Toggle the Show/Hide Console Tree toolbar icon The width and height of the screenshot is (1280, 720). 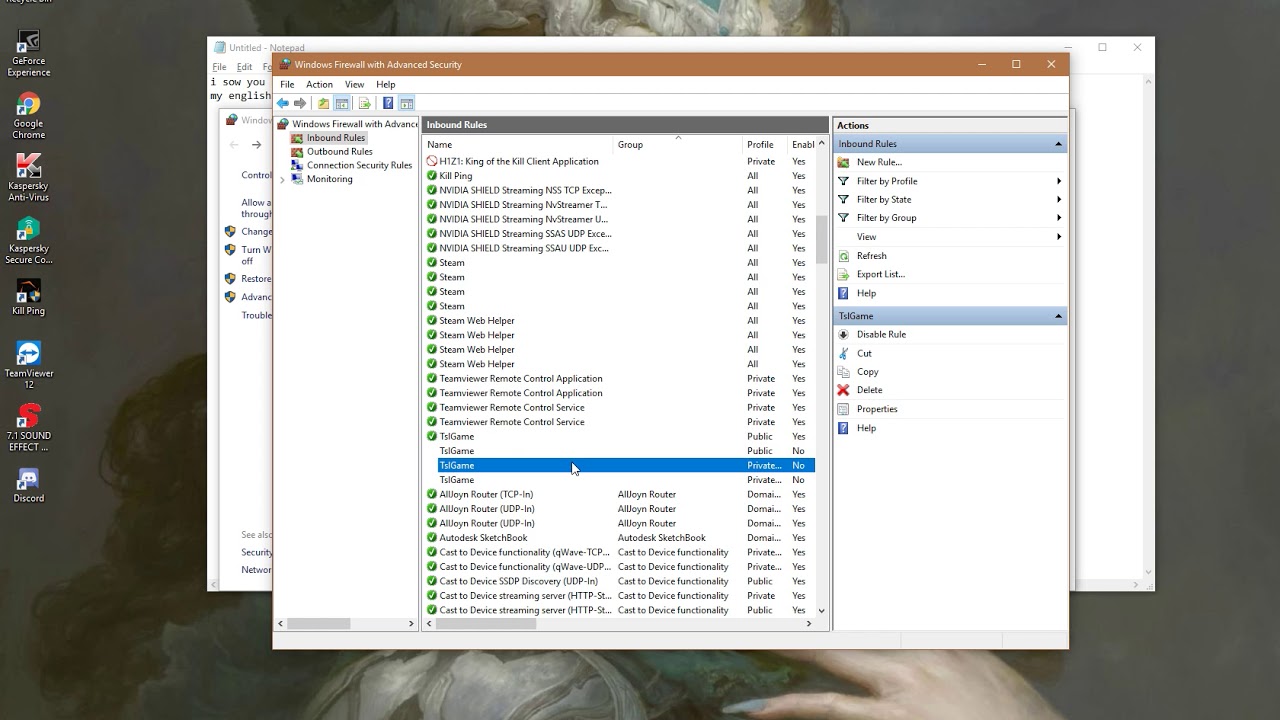342,103
